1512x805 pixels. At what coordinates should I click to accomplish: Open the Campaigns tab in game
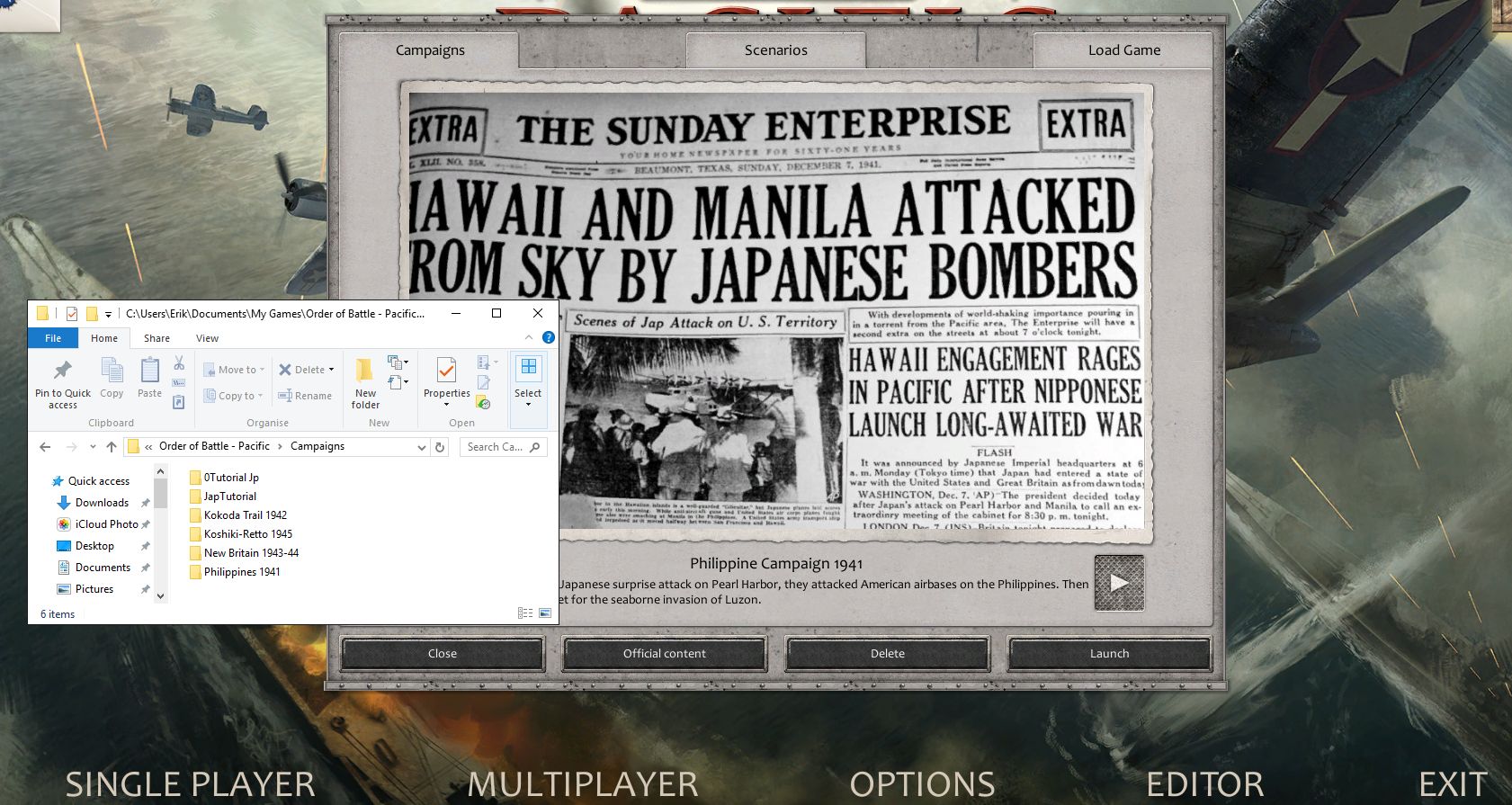tap(430, 50)
